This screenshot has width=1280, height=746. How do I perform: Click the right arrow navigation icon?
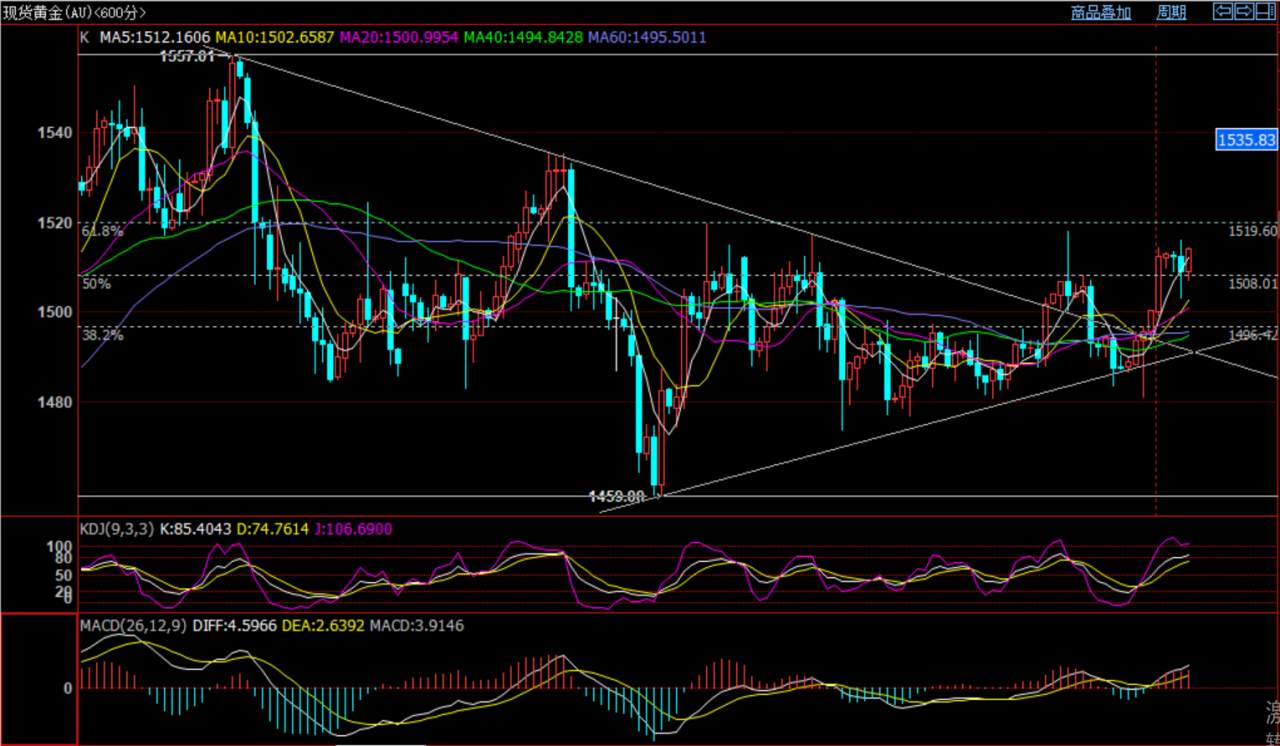[x=1244, y=12]
